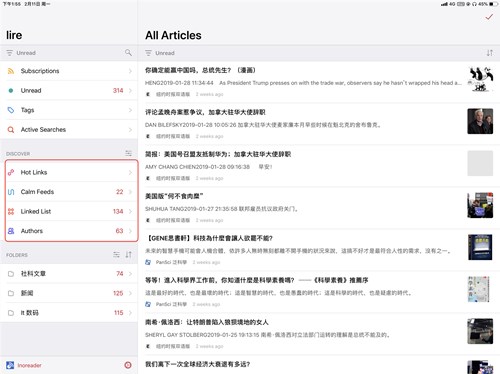500x374 pixels.
Task: Change article sort order icon
Action: [x=490, y=53]
